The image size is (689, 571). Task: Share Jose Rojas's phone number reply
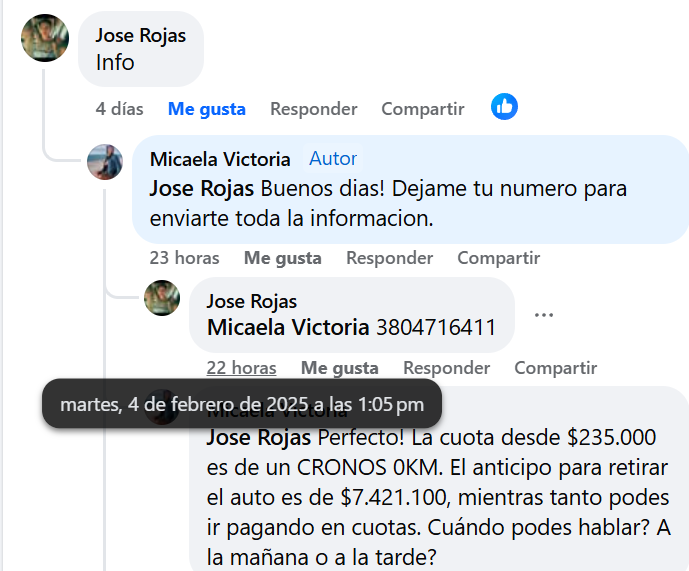555,368
